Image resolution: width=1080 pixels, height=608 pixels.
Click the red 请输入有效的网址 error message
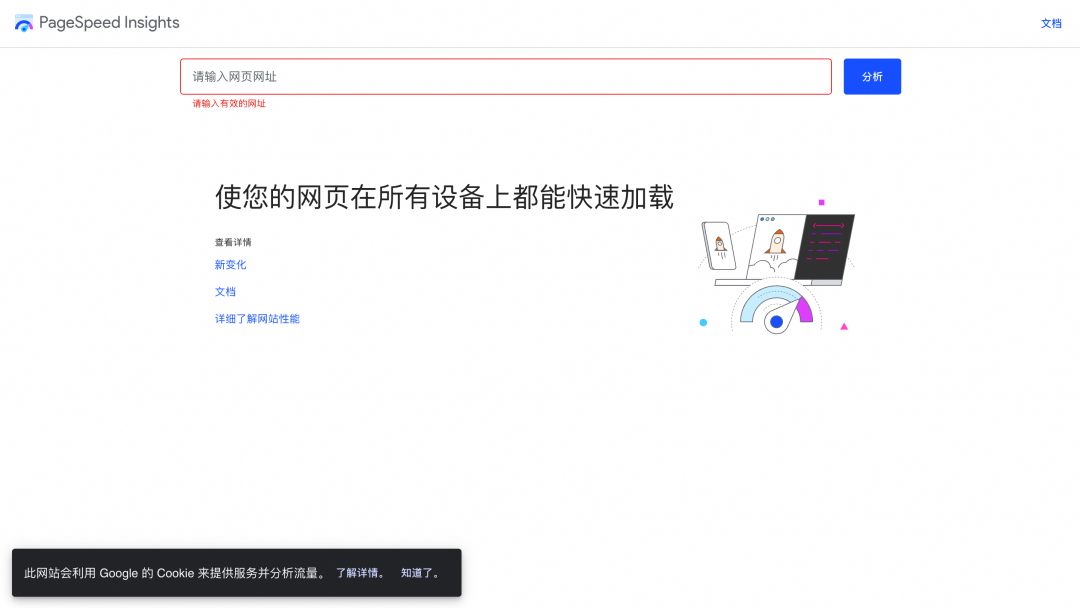229,103
